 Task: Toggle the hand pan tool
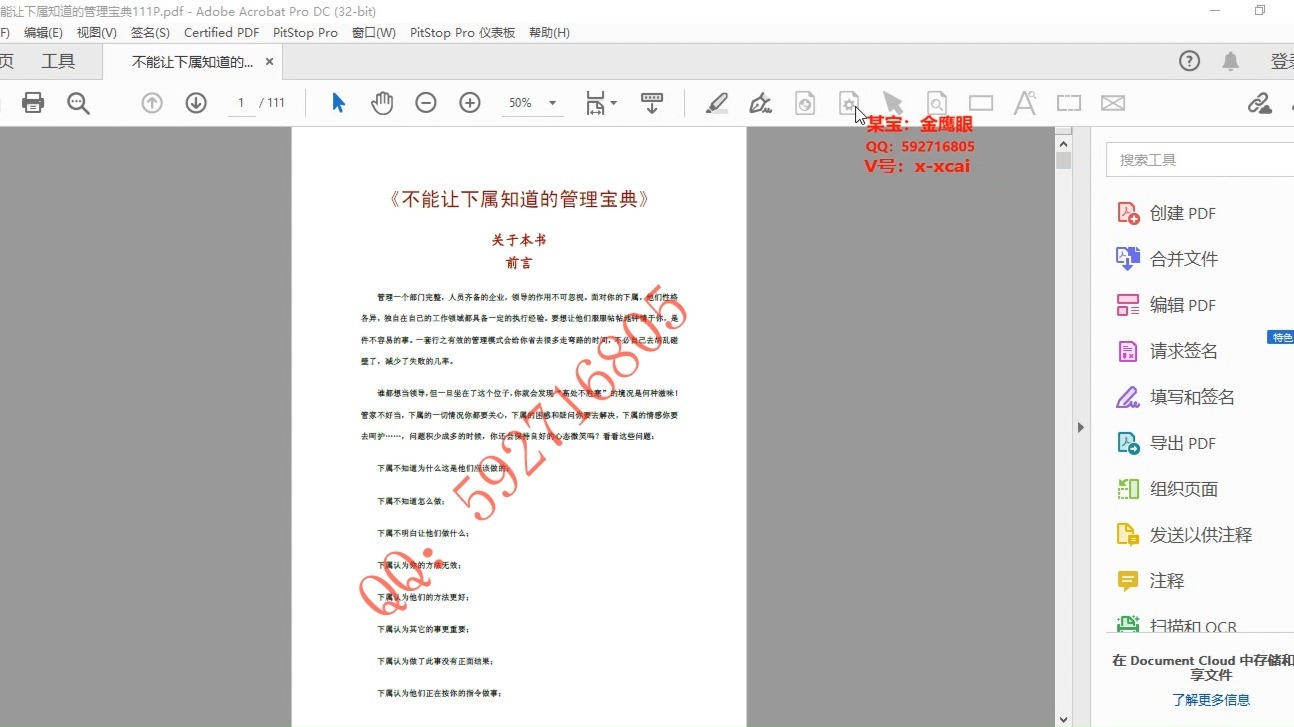pos(382,102)
